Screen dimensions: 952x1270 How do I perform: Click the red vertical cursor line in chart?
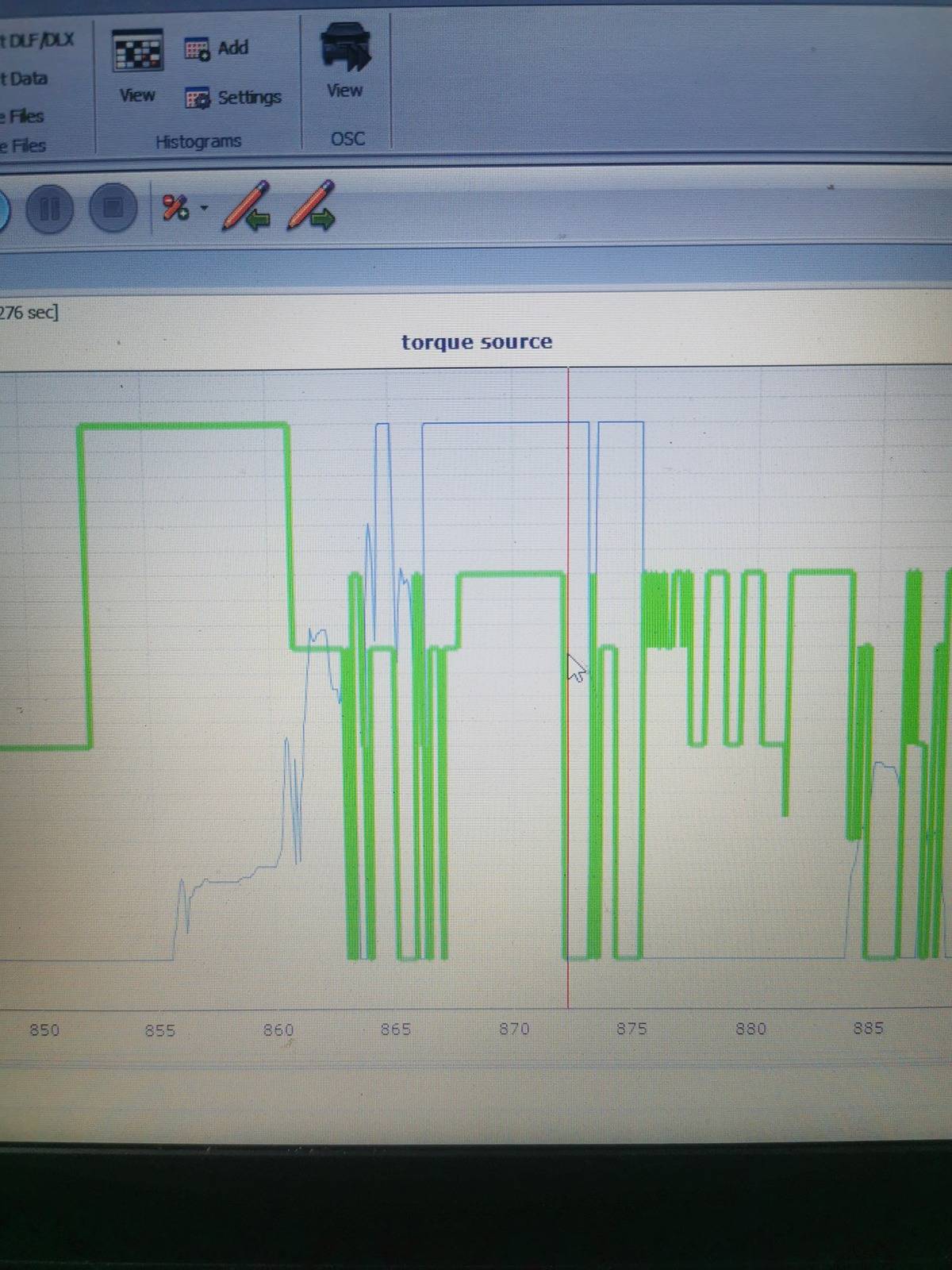coord(568,687)
